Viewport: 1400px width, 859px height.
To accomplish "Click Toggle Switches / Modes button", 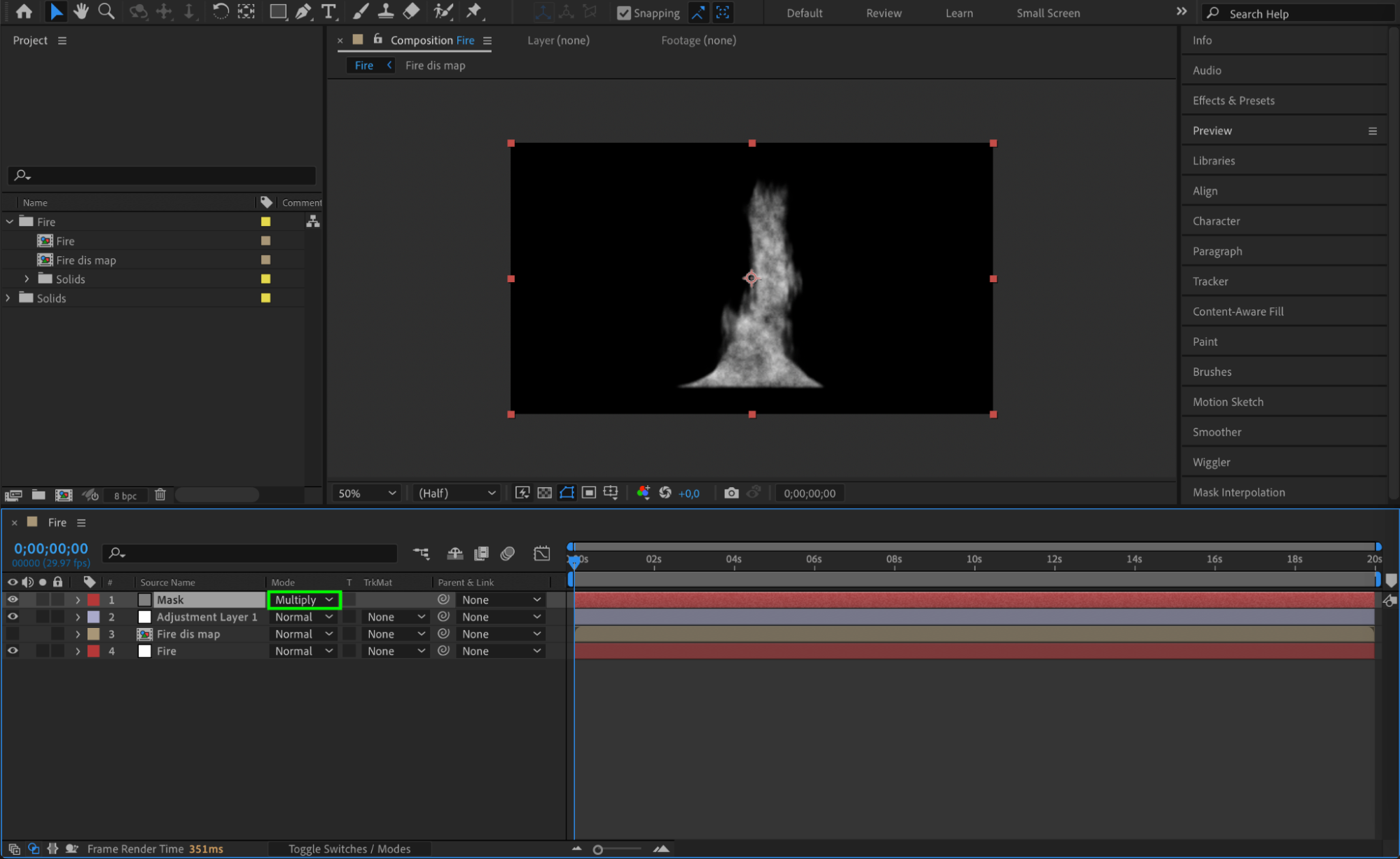I will click(x=349, y=848).
